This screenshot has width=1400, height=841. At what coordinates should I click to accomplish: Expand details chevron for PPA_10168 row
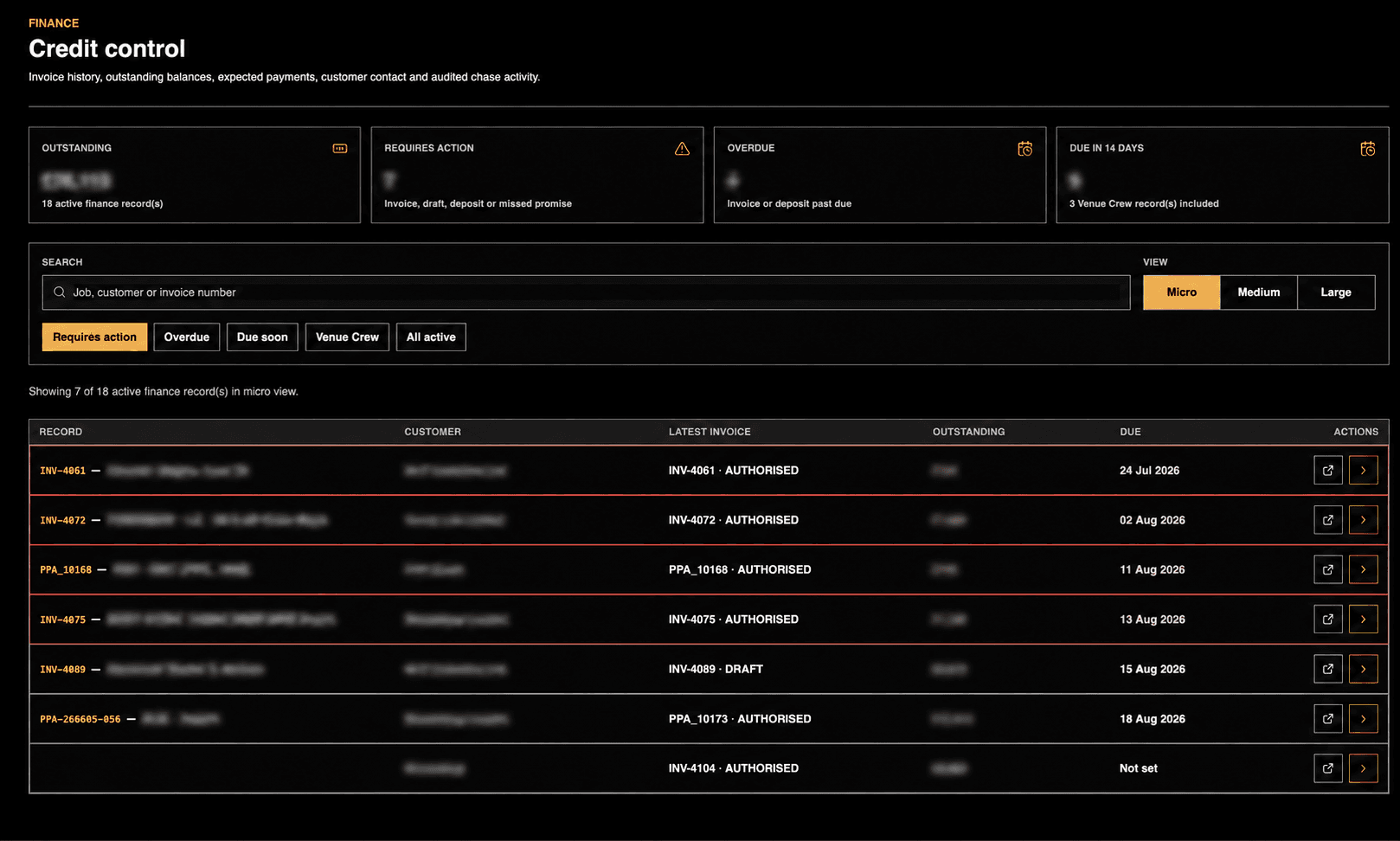pyautogui.click(x=1364, y=569)
